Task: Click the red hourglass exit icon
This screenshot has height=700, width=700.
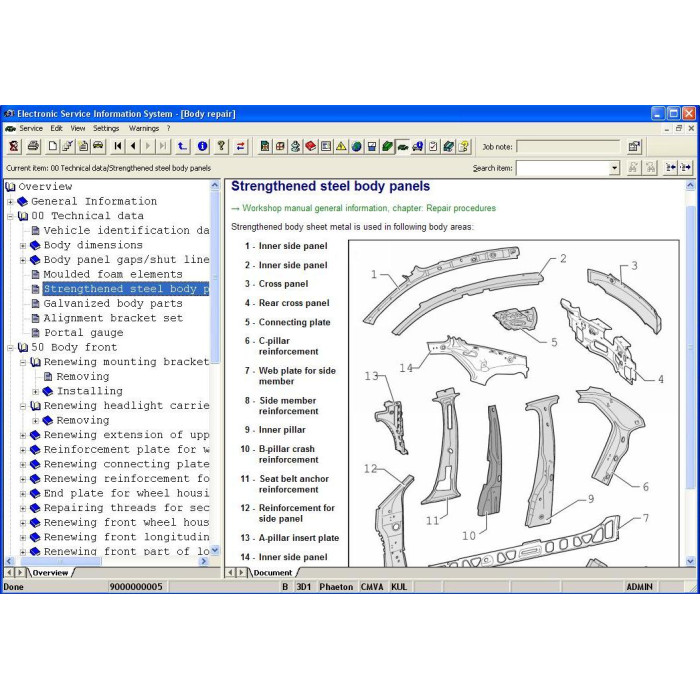Action: (14, 146)
